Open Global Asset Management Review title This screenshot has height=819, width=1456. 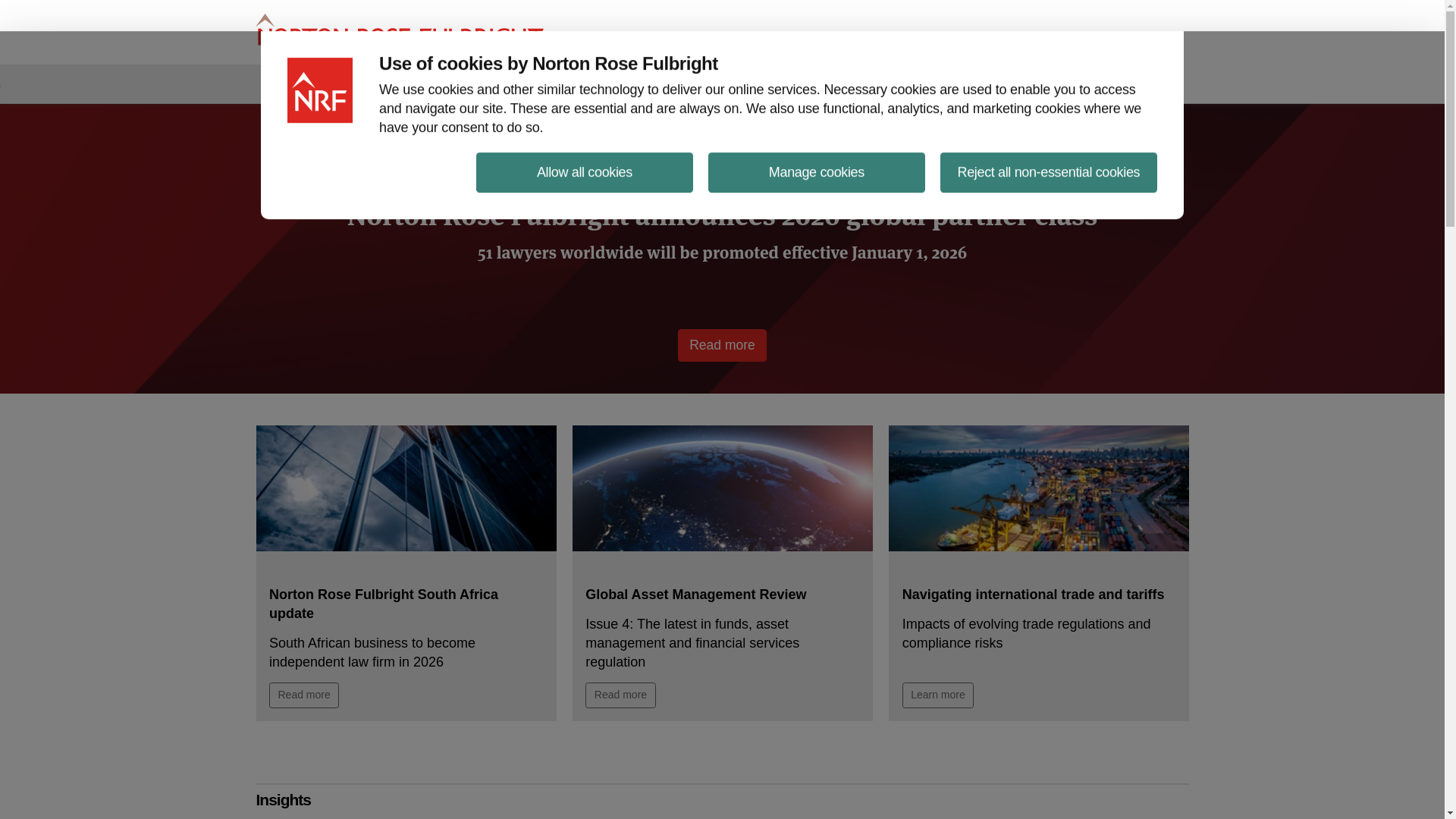point(695,595)
